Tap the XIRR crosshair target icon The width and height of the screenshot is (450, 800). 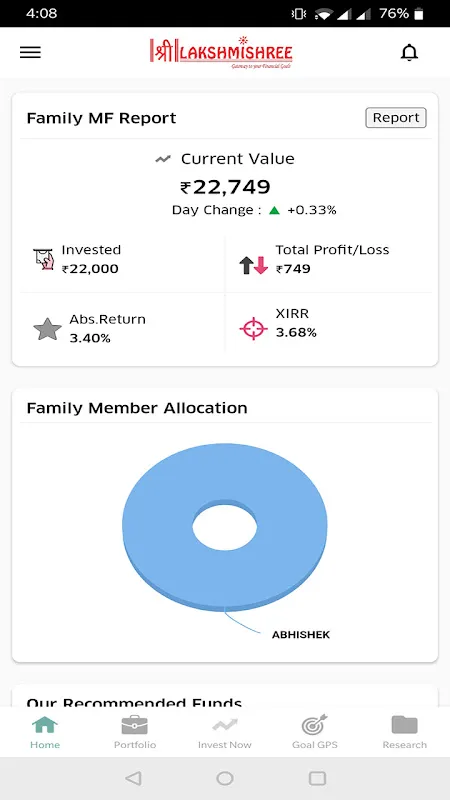pyautogui.click(x=254, y=329)
